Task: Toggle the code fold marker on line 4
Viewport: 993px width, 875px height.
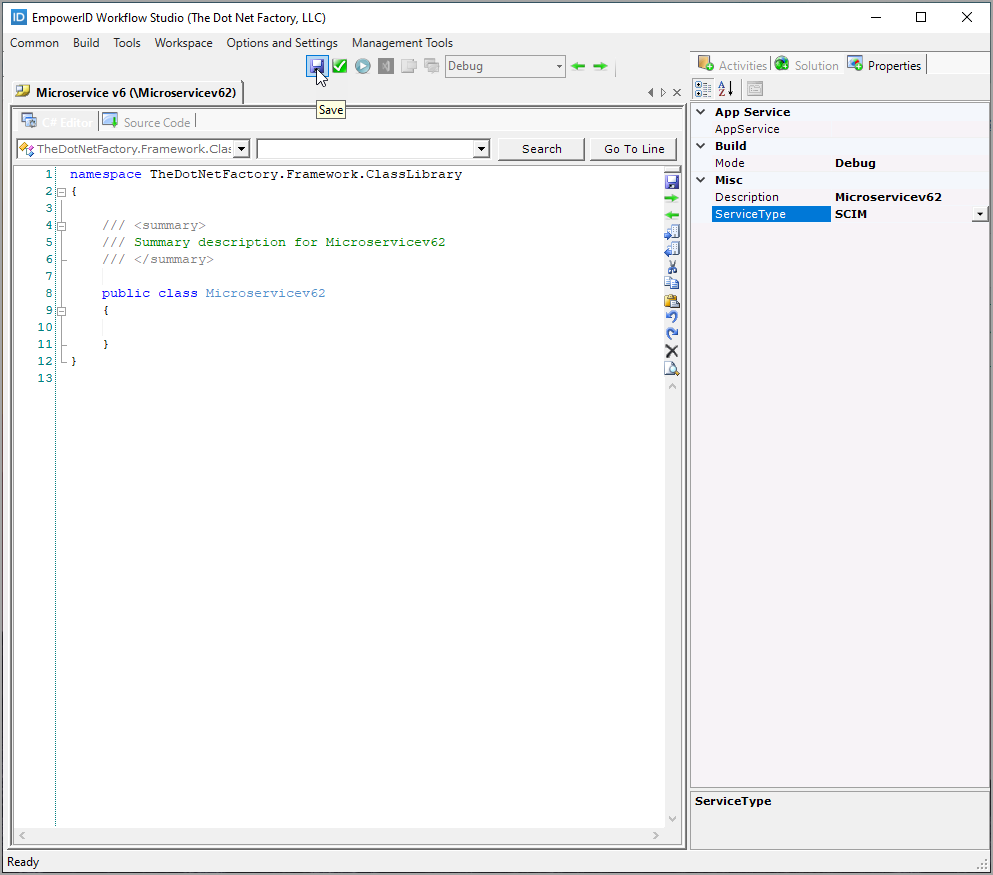Action: click(62, 225)
